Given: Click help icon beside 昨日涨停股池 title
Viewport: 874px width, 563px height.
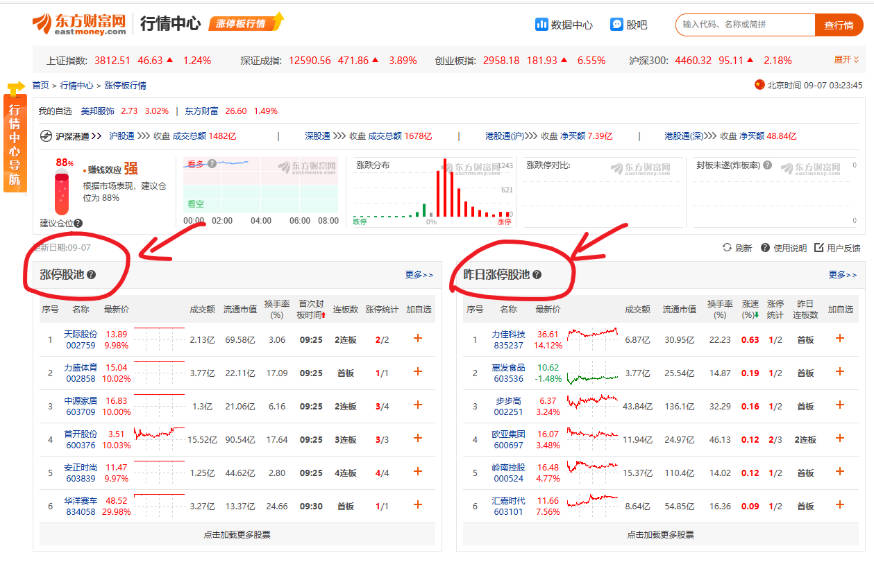Looking at the screenshot, I should click(537, 274).
